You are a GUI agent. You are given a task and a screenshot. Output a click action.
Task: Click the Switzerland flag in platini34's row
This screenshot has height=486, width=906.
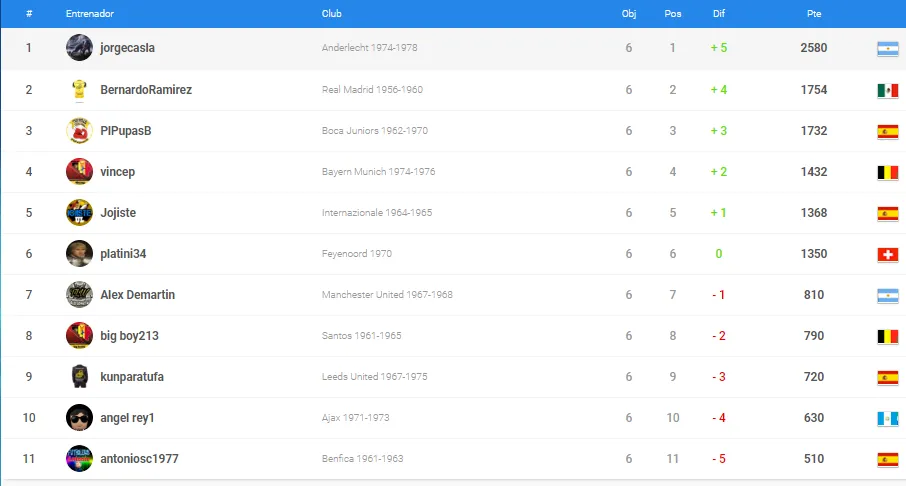[888, 254]
